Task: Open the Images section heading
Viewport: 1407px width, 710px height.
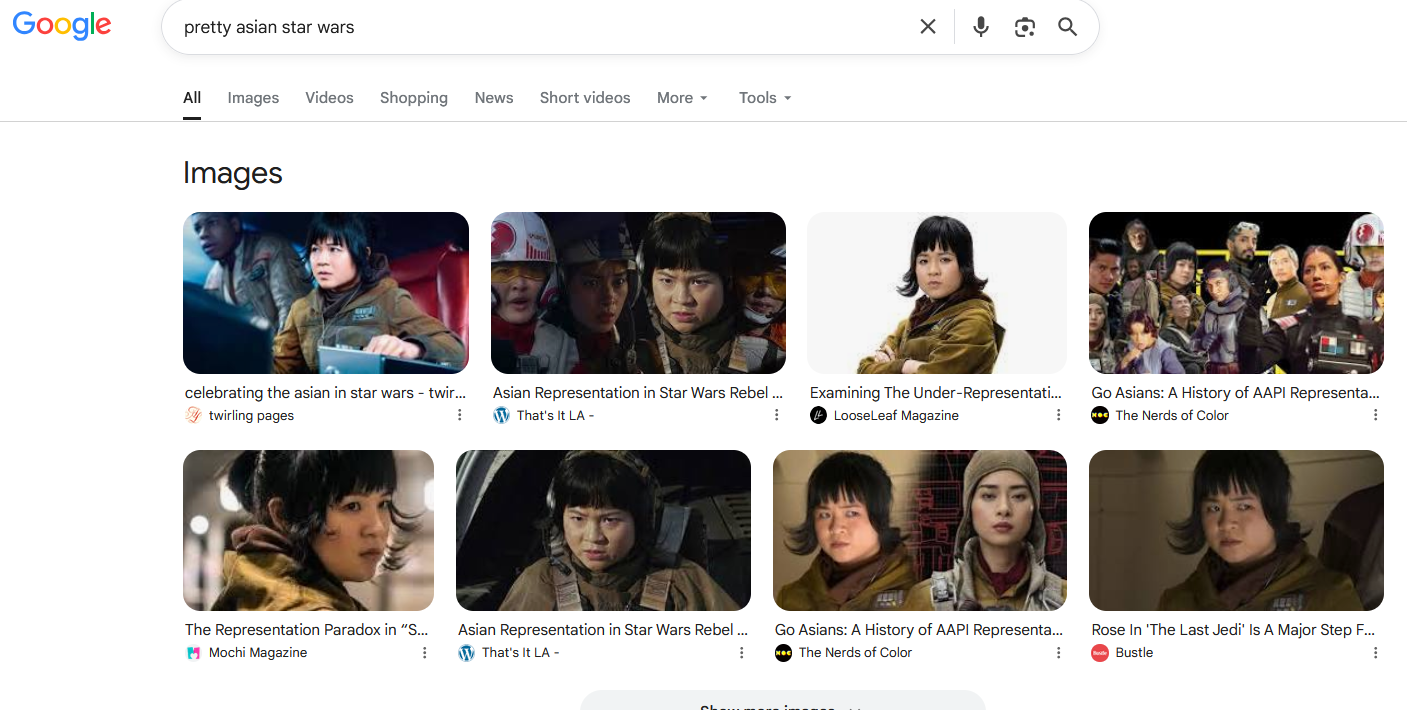Action: tap(233, 173)
